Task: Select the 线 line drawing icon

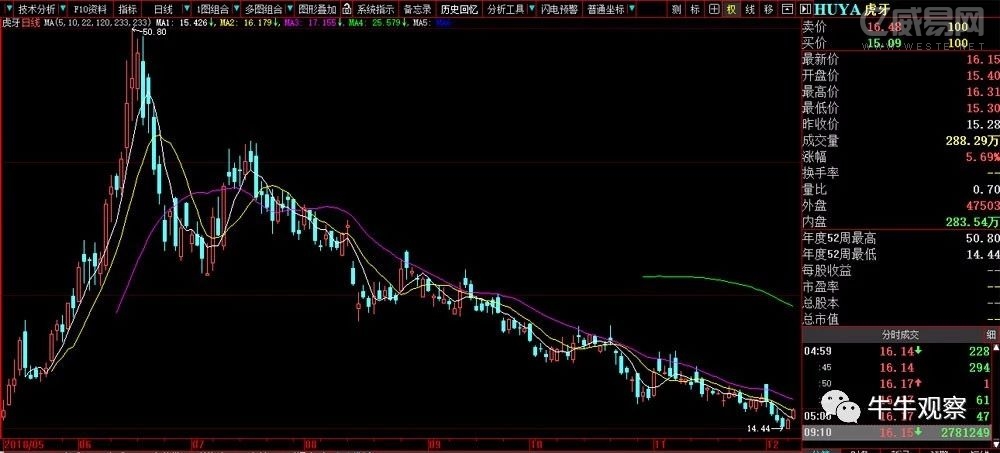Action: 749,9
